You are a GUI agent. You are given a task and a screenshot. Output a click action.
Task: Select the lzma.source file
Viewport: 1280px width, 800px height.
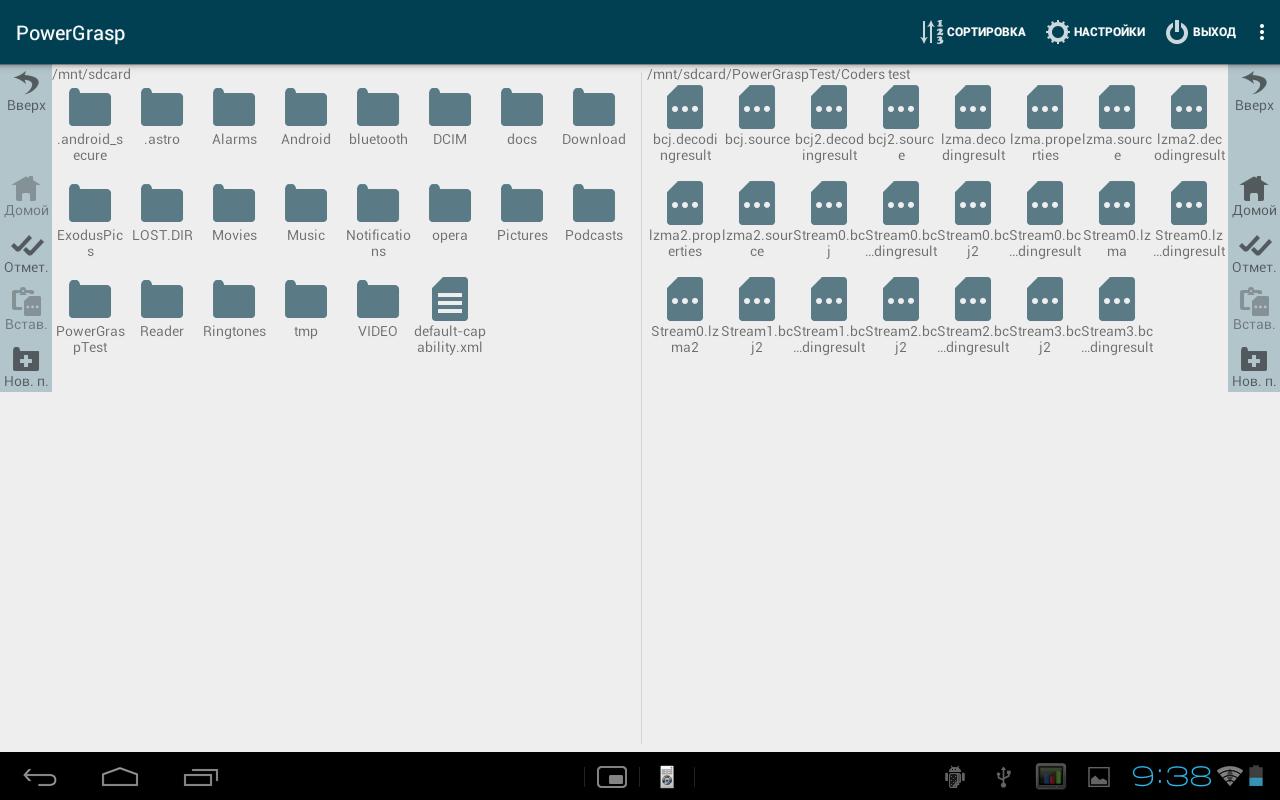(x=1117, y=124)
